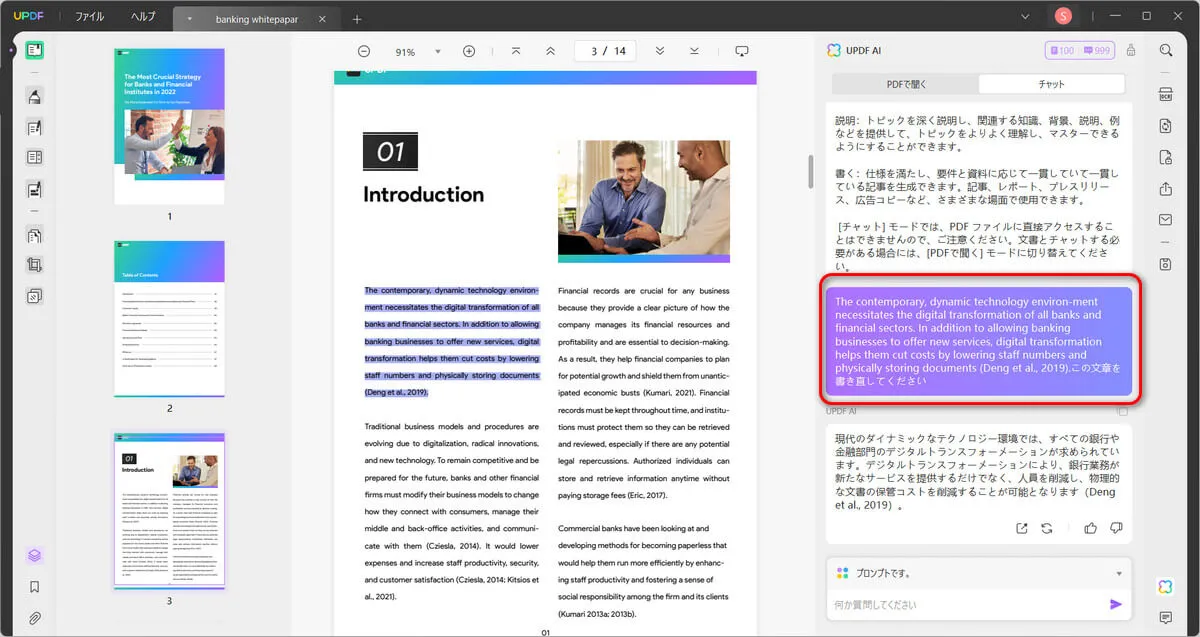Image resolution: width=1200 pixels, height=637 pixels.
Task: Open the Edit PDF tool
Action: (x=35, y=127)
